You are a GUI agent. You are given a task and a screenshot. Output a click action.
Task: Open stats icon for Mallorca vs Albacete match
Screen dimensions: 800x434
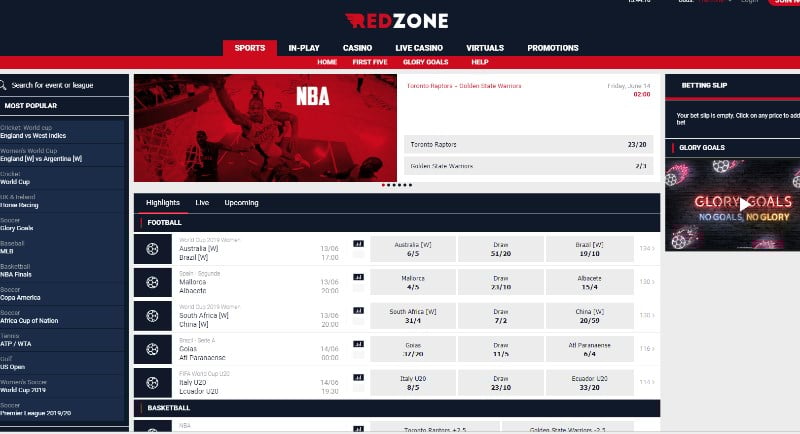click(359, 277)
